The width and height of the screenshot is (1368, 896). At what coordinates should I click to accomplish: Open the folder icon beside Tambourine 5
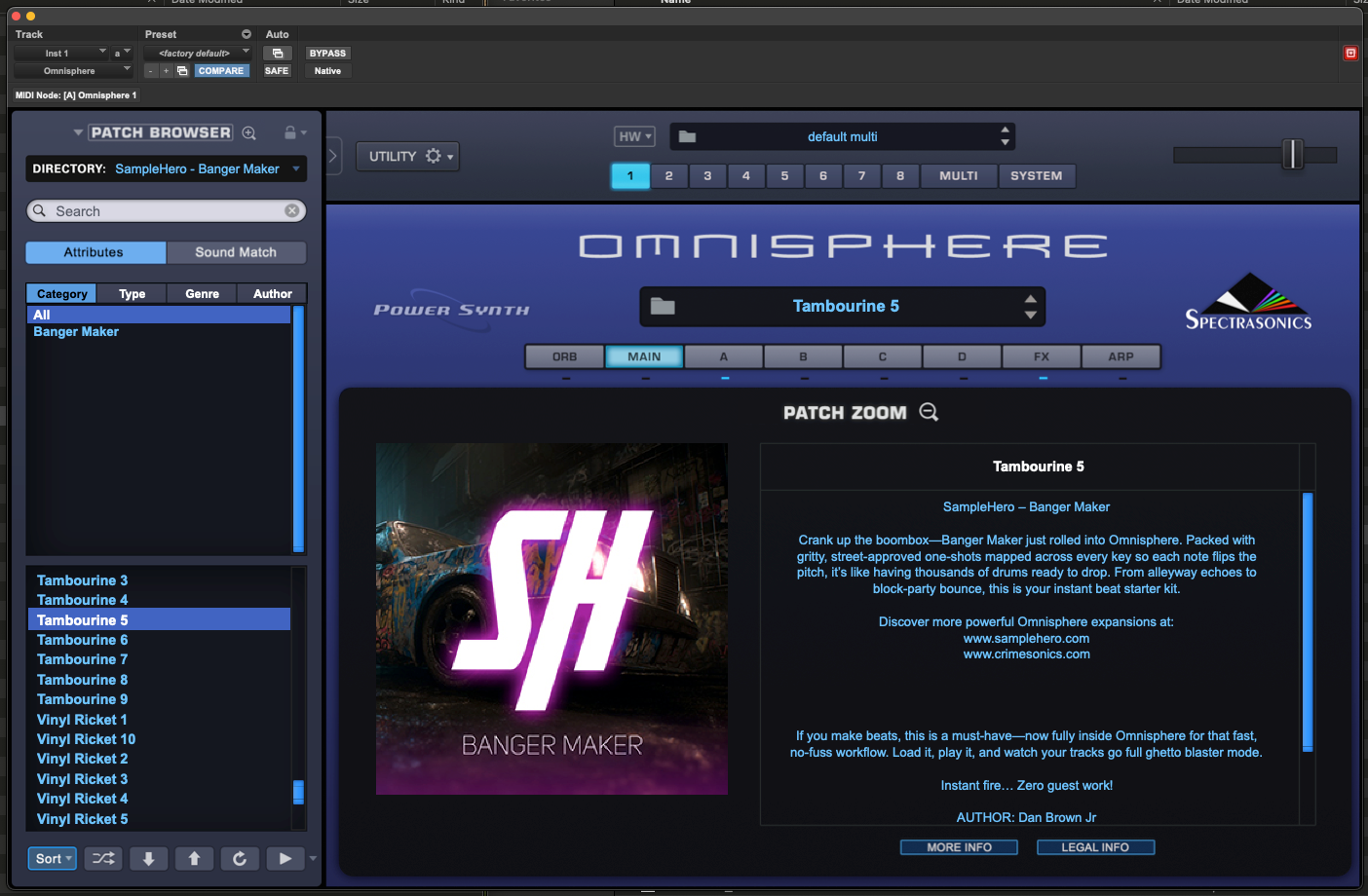[663, 306]
